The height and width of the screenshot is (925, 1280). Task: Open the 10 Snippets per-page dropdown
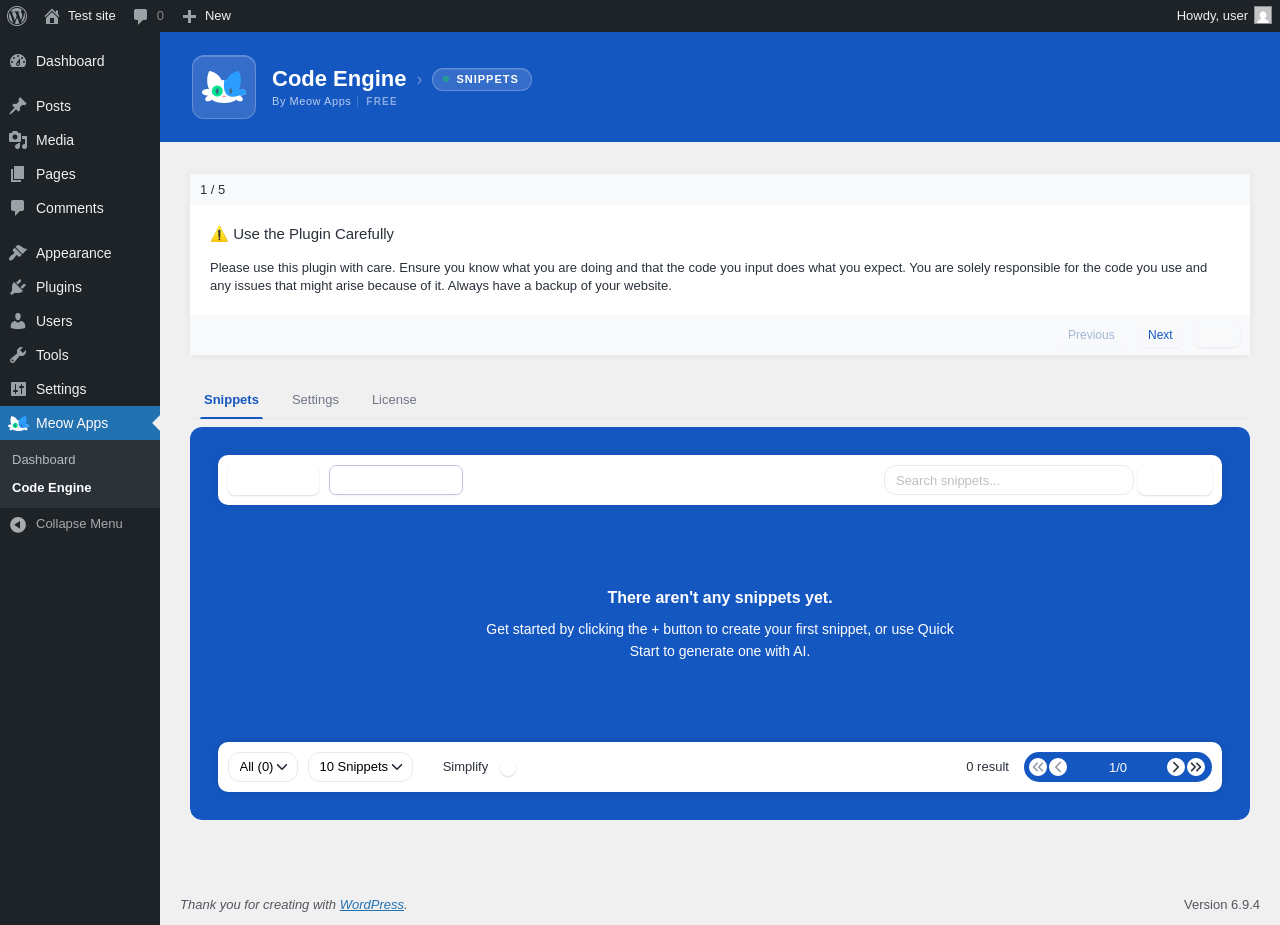point(360,767)
